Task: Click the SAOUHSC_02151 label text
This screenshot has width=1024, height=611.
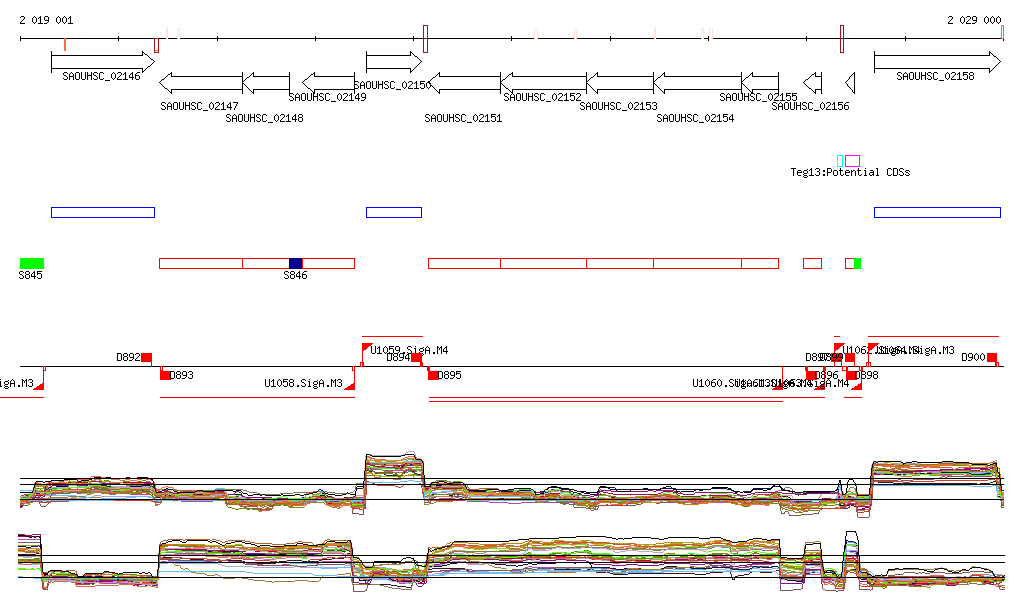Action: [x=463, y=118]
